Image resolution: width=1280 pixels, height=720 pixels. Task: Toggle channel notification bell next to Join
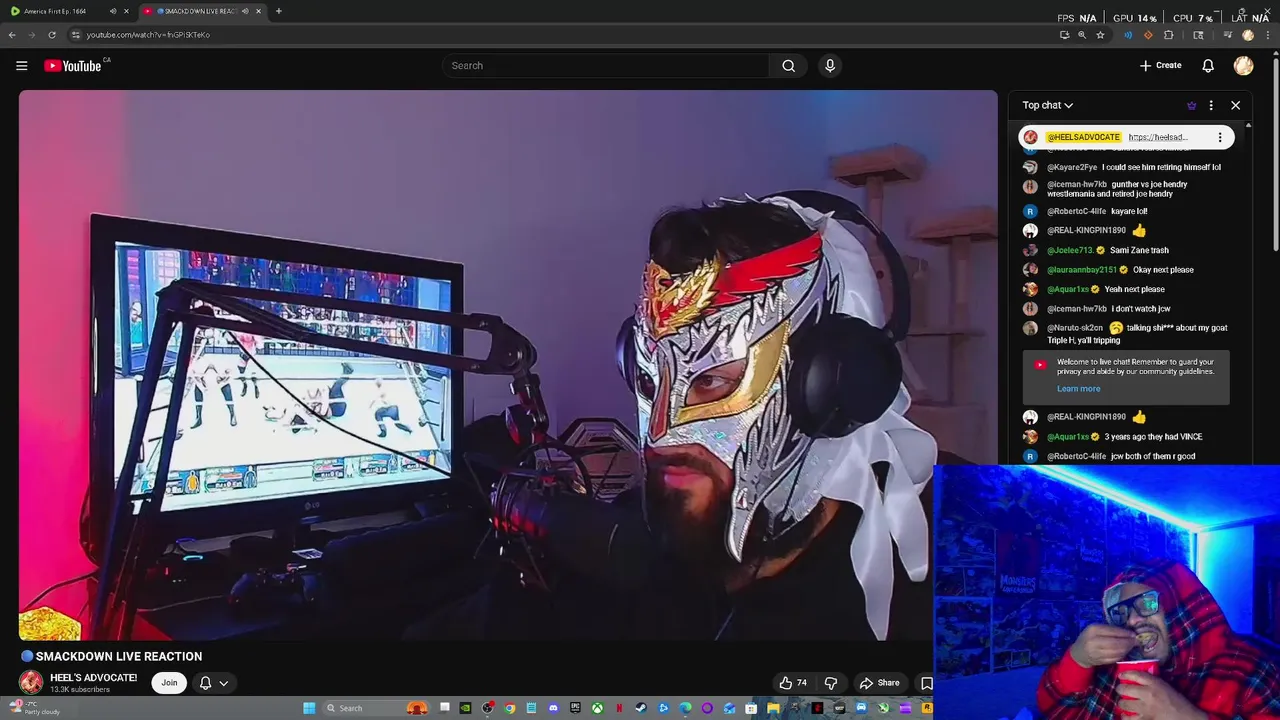point(205,683)
